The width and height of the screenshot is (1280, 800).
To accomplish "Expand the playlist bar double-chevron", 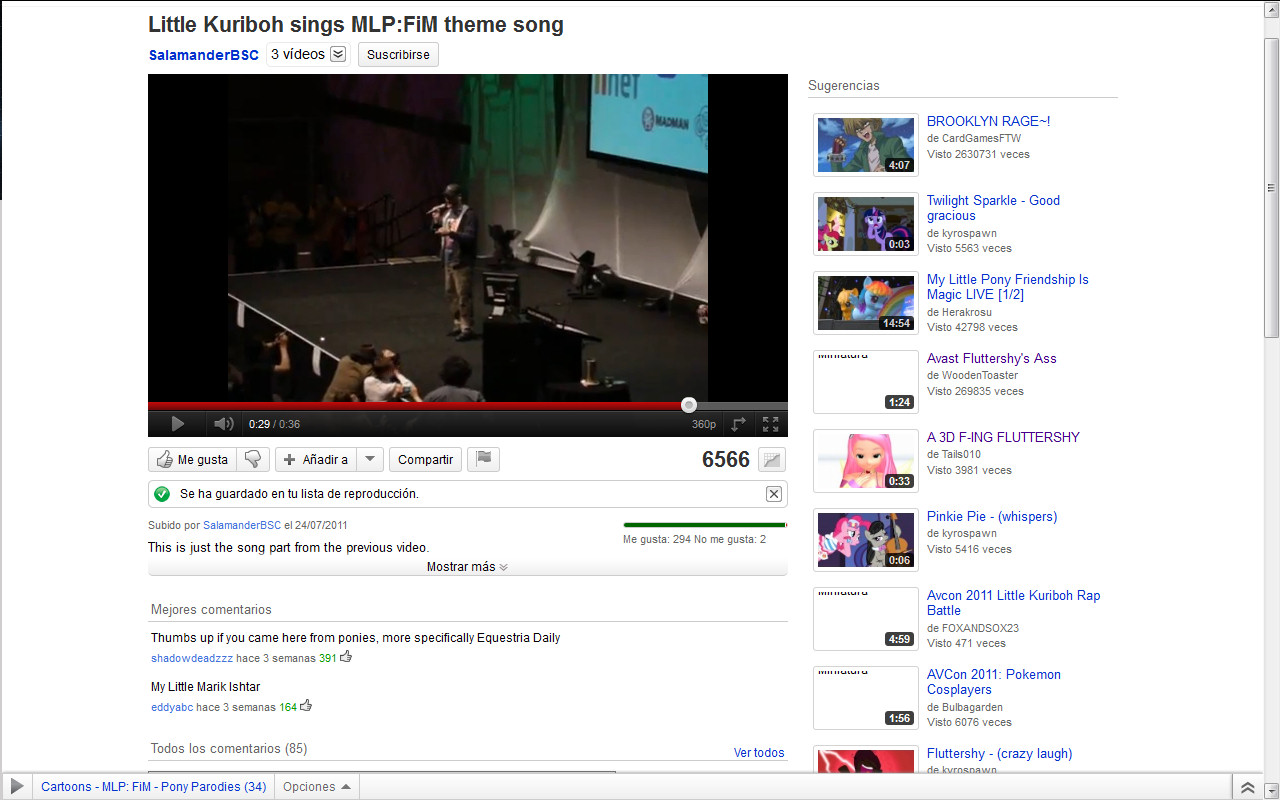I will [x=1247, y=787].
